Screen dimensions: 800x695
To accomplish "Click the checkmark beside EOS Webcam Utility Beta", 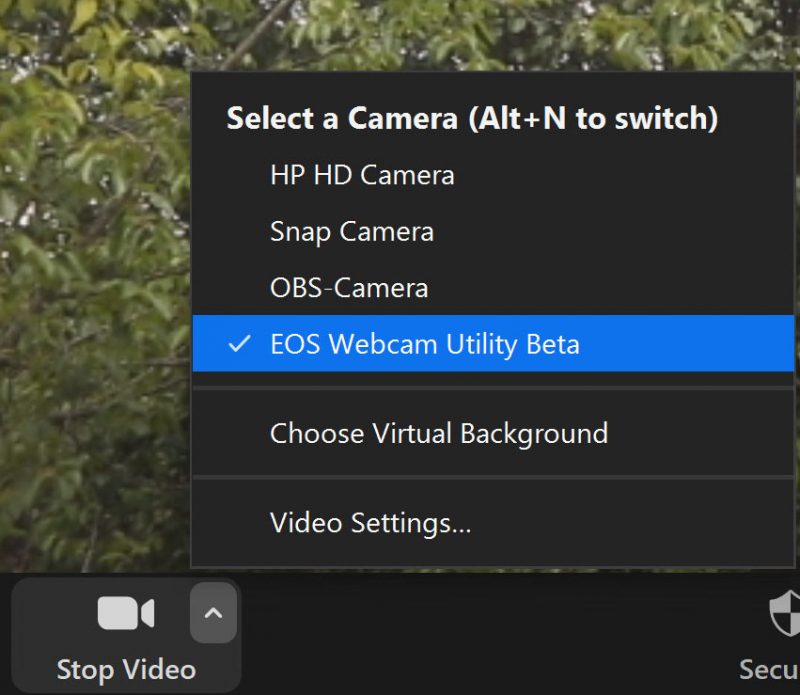I will (239, 344).
